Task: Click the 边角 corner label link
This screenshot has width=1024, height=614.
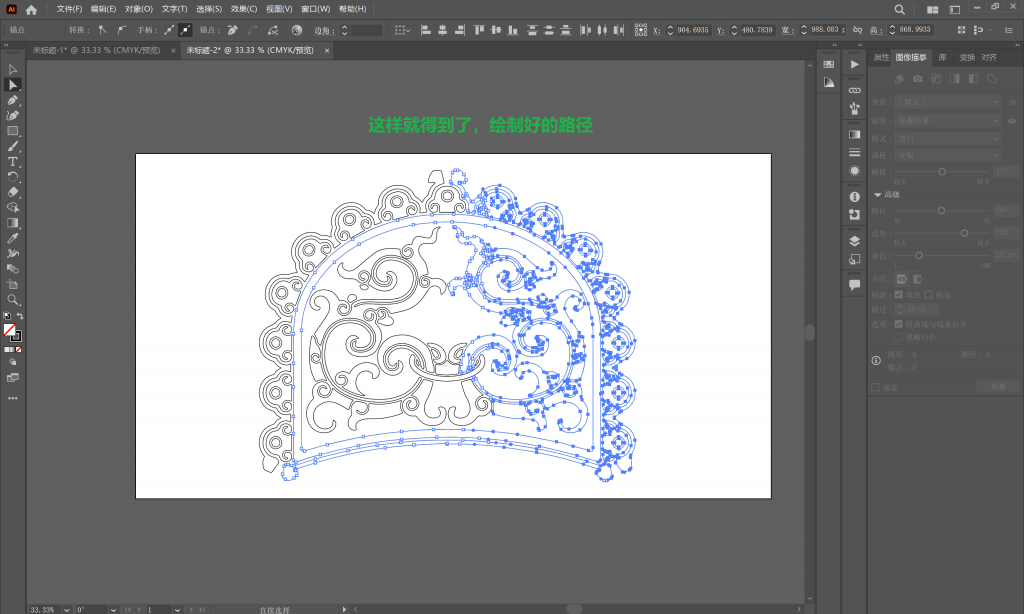Action: tap(324, 30)
